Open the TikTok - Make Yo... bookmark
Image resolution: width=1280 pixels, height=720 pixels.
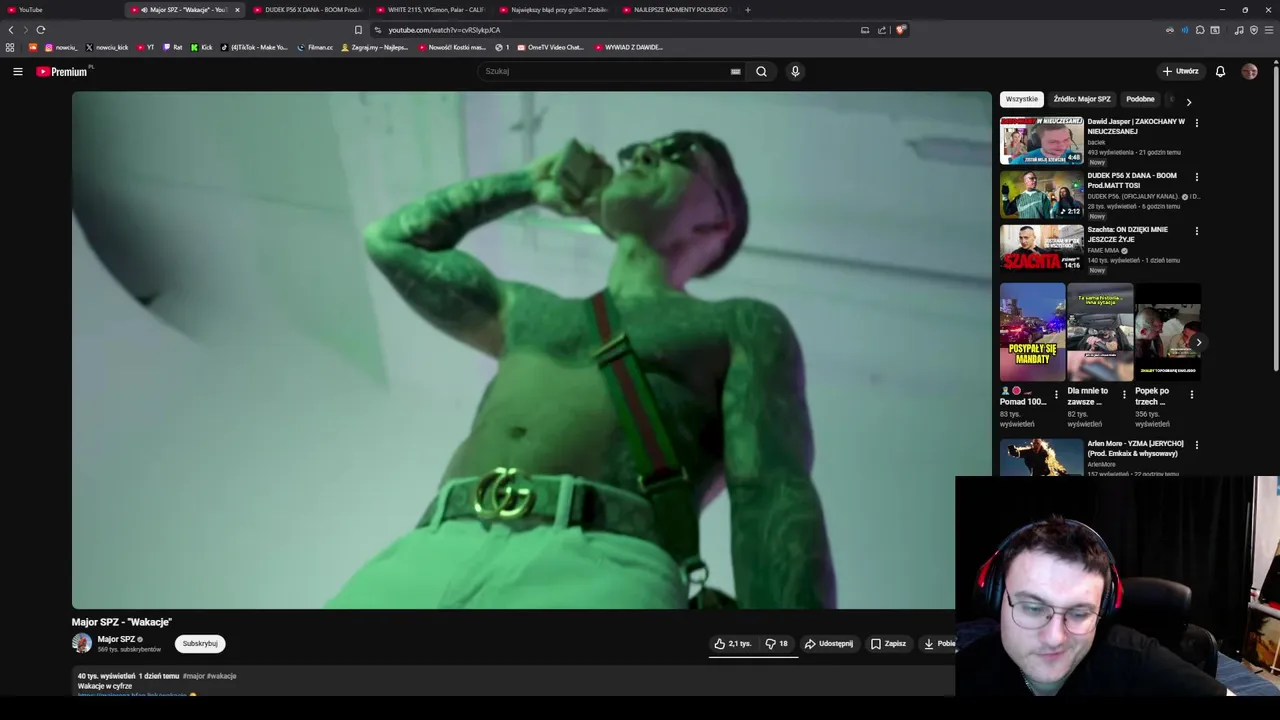[254, 47]
